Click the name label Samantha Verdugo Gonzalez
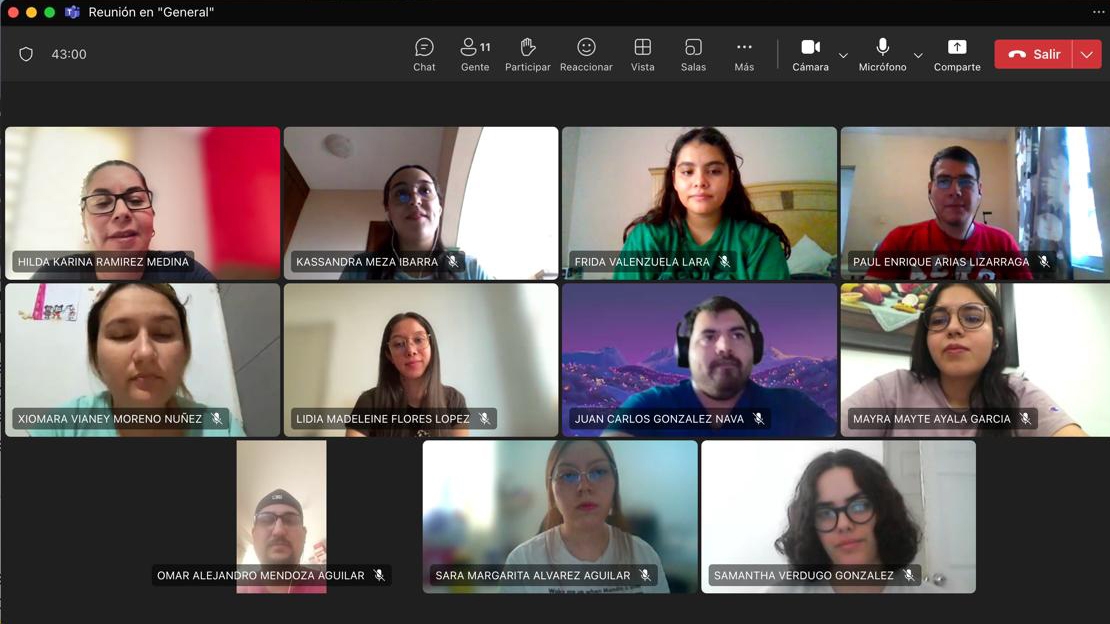Image resolution: width=1110 pixels, height=624 pixels. click(x=803, y=575)
